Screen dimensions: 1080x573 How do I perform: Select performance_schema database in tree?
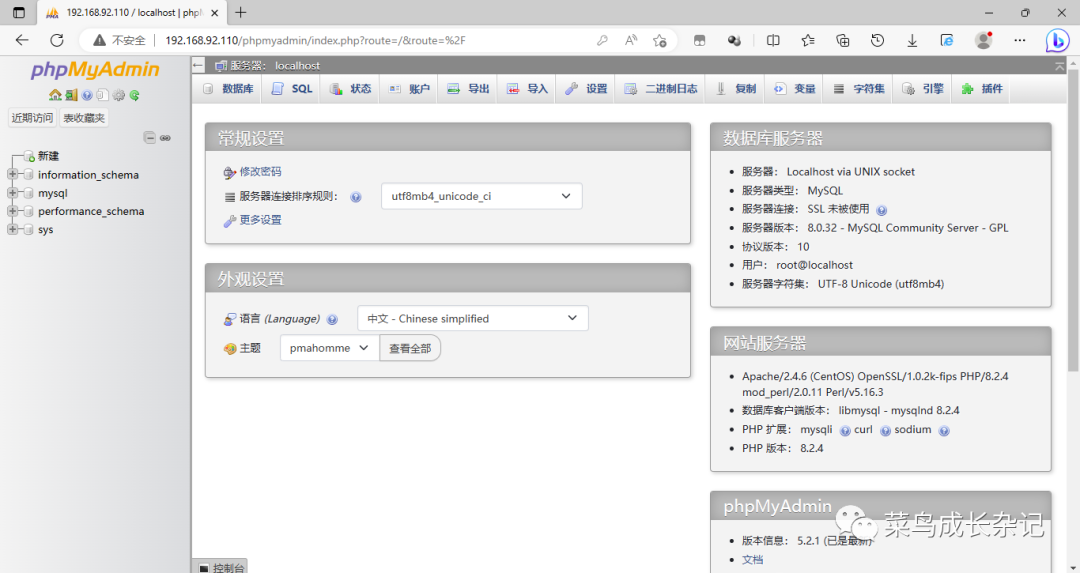click(x=91, y=211)
